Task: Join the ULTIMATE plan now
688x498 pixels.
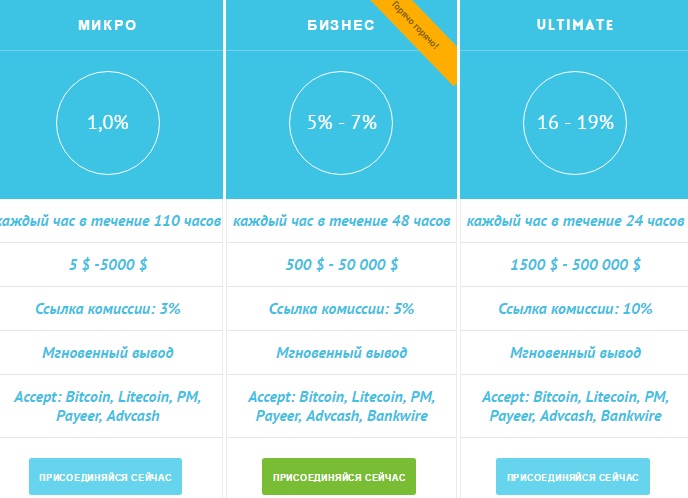Action: (572, 477)
